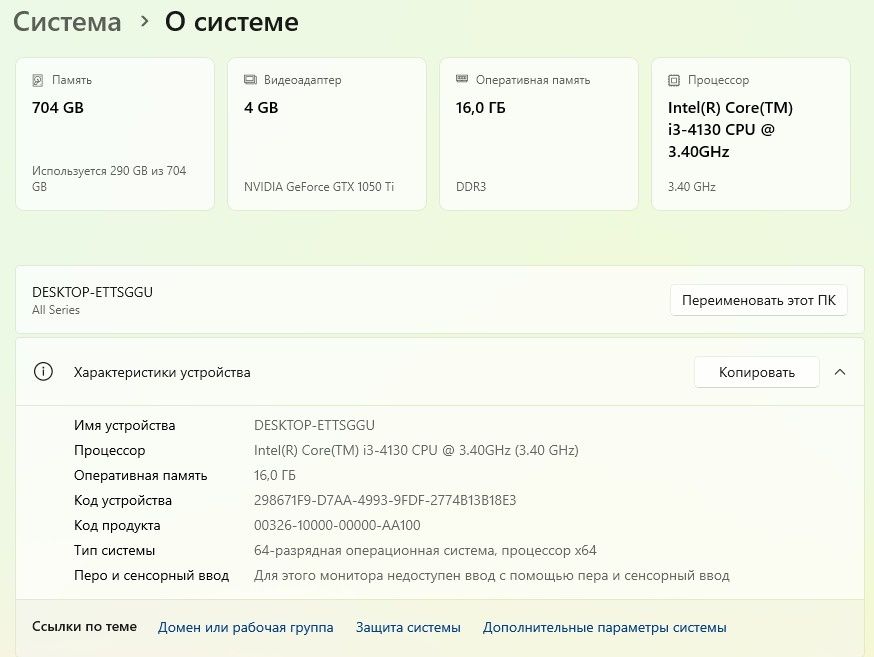Screen dimensions: 874x657
Task: Copy device specs with Копировать button
Action: (x=756, y=372)
